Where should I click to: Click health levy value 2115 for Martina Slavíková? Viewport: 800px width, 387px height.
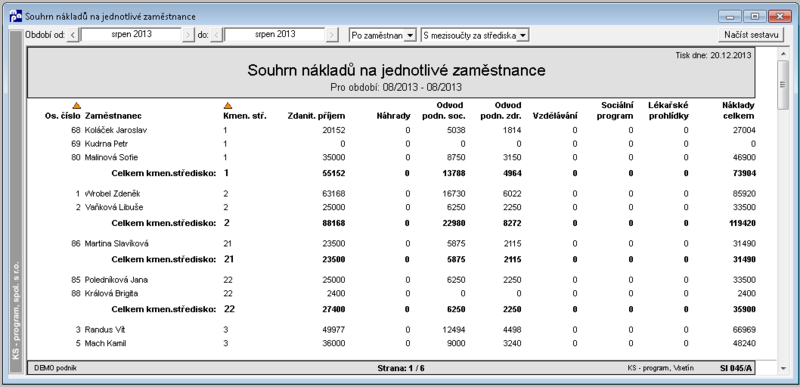tap(513, 244)
